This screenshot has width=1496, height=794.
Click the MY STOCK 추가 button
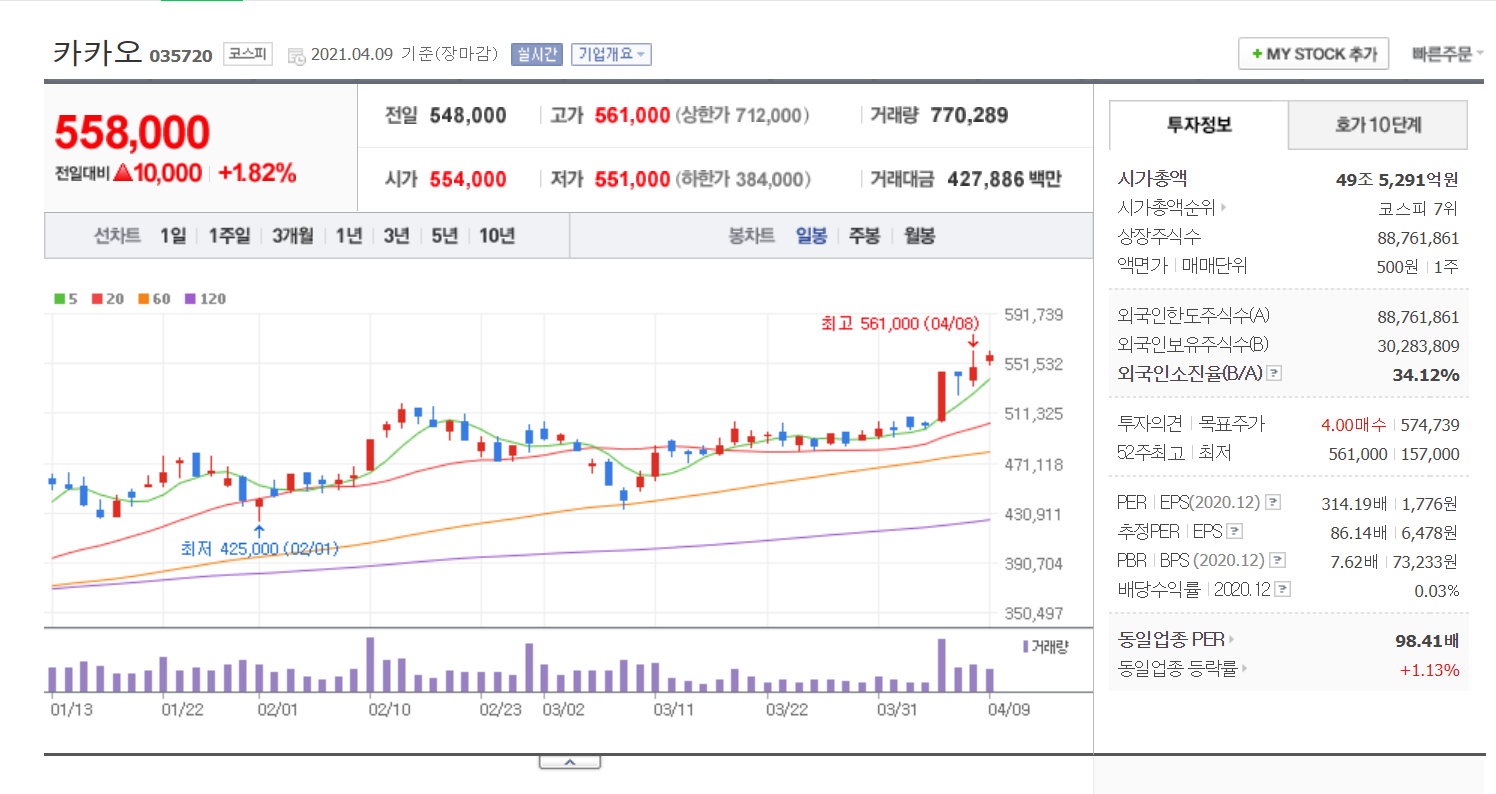coord(1314,54)
